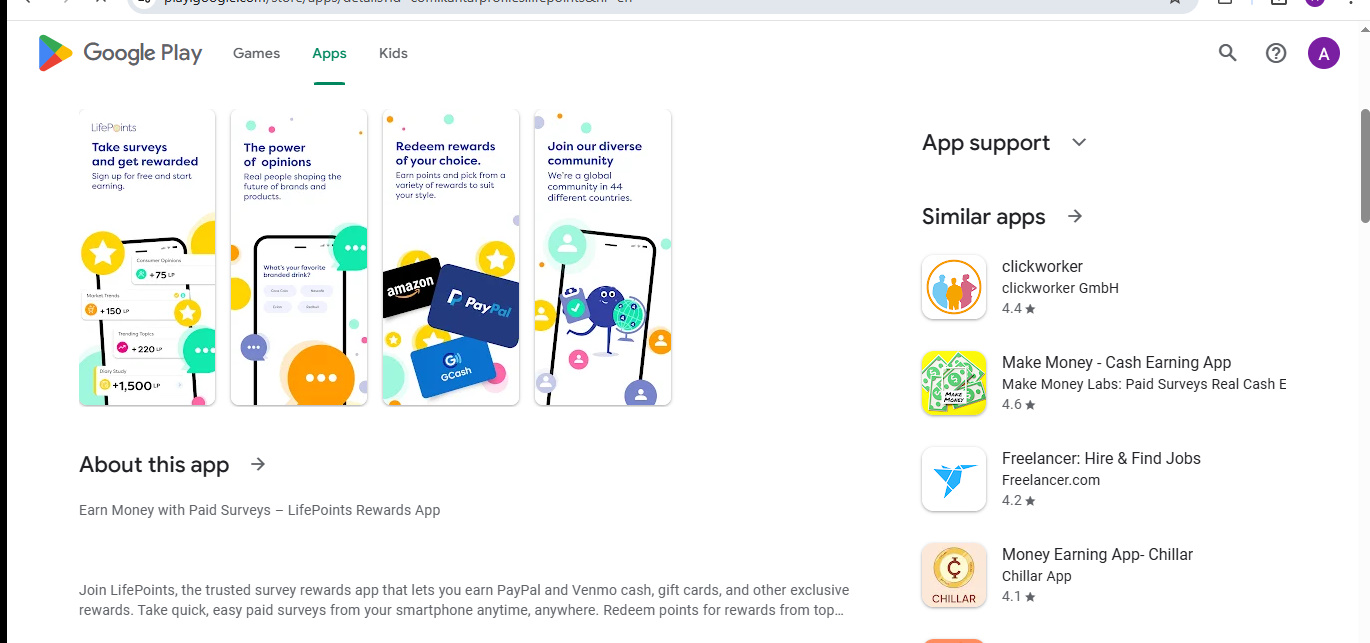Open the purple account avatar
The width and height of the screenshot is (1370, 643).
[1324, 53]
